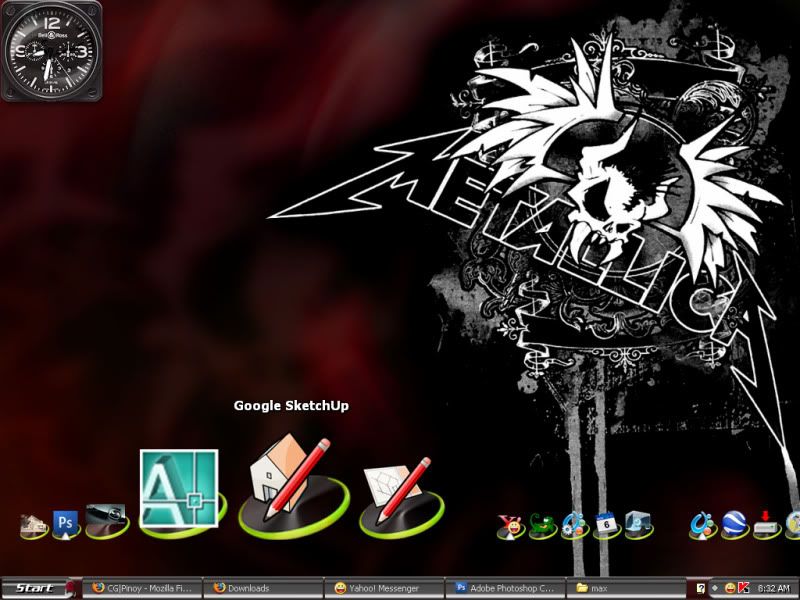Switch to Yahoo! Messenger taskbar button
The height and width of the screenshot is (600, 800).
click(384, 588)
